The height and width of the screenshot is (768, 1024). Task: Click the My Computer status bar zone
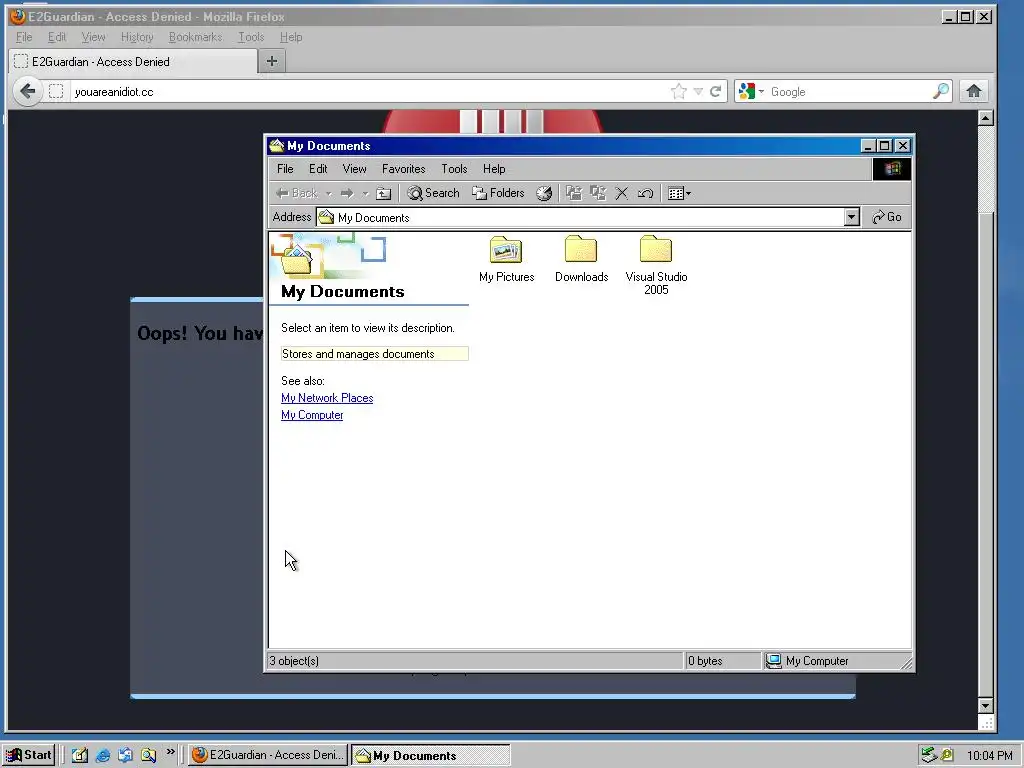[836, 661]
